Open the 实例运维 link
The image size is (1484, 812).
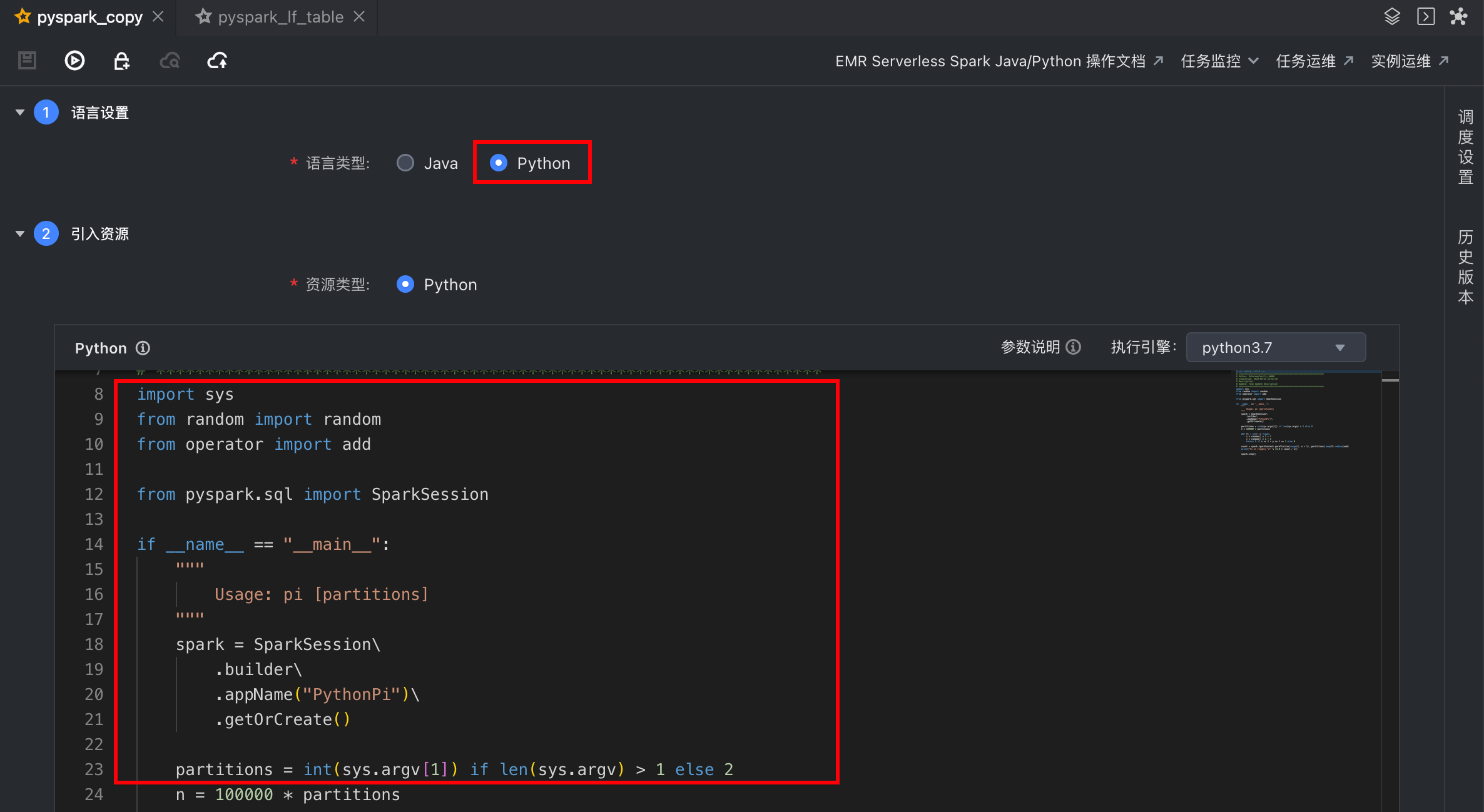(x=1410, y=61)
